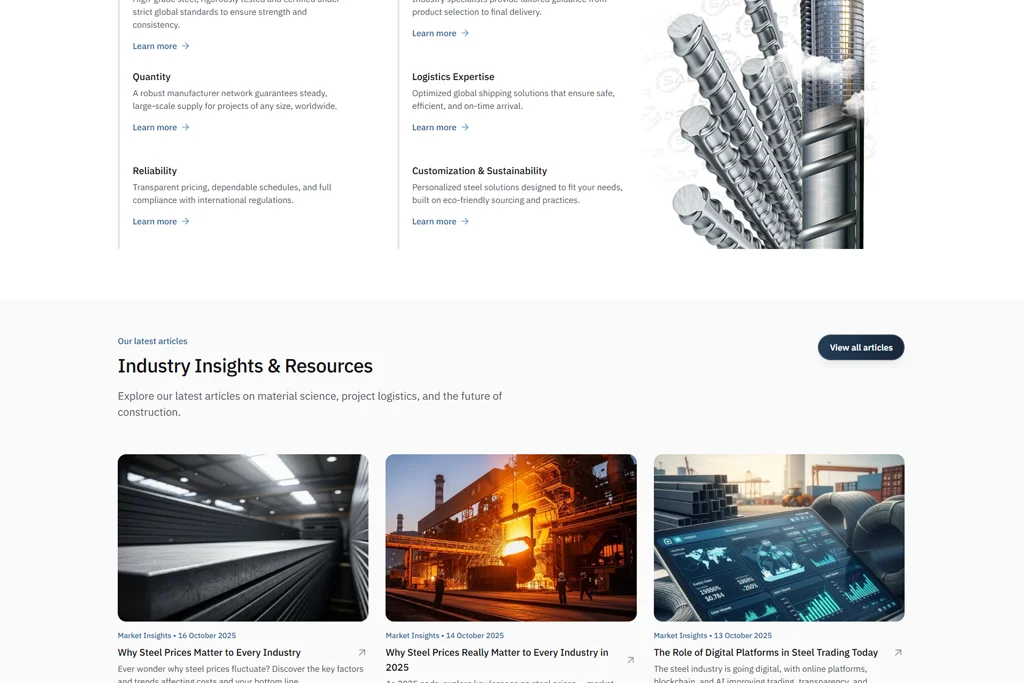Click the diagonal arrow beside the 2025 steel prices article

click(630, 660)
